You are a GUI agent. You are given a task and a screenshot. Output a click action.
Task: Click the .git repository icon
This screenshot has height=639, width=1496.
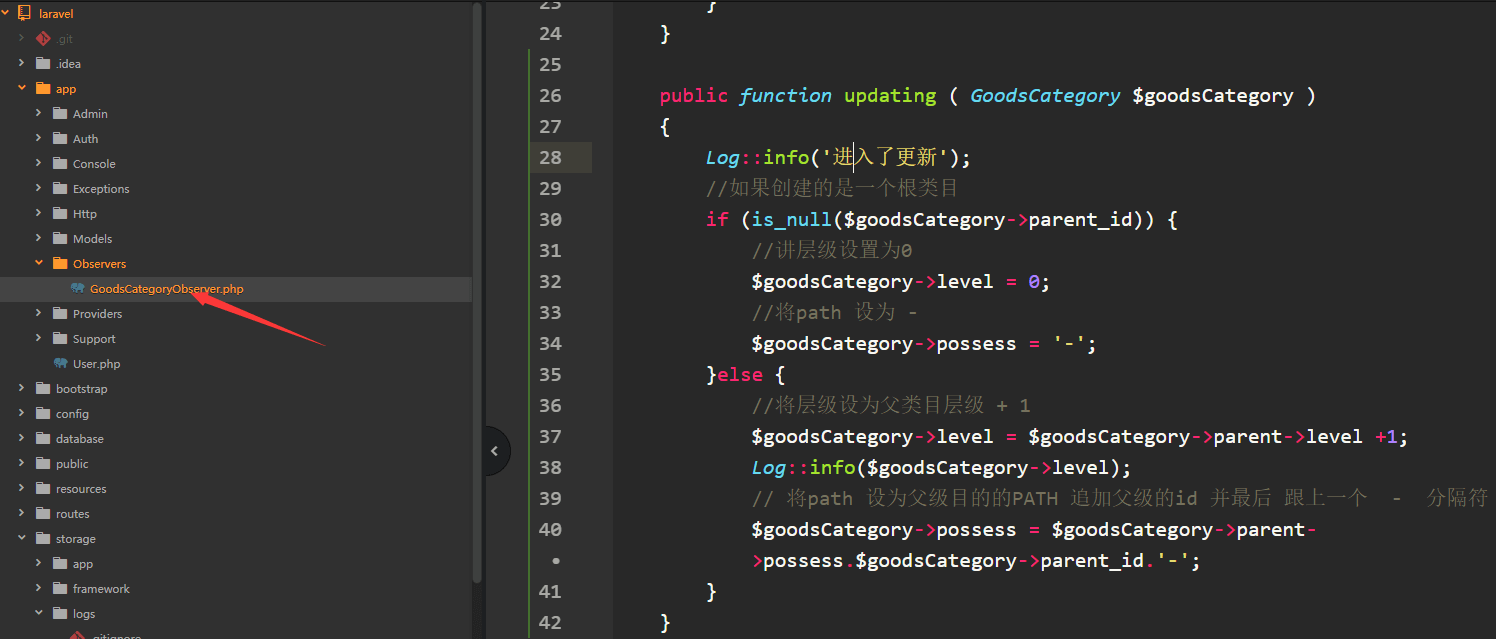pyautogui.click(x=42, y=38)
